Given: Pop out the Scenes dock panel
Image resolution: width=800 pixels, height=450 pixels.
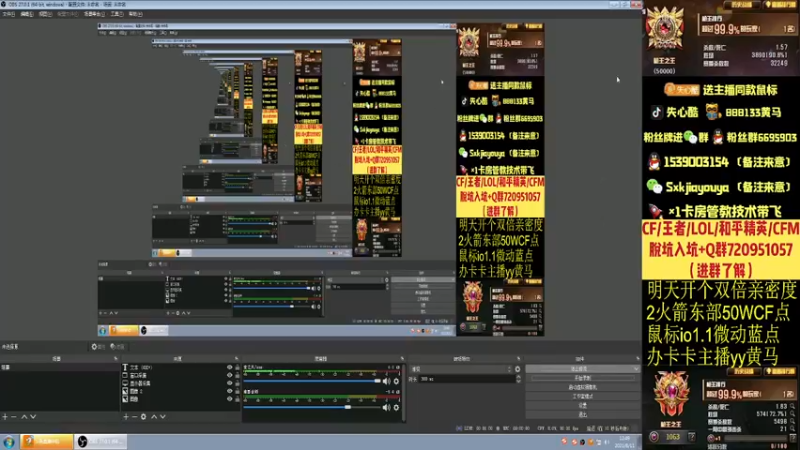Looking at the screenshot, I should pos(115,359).
